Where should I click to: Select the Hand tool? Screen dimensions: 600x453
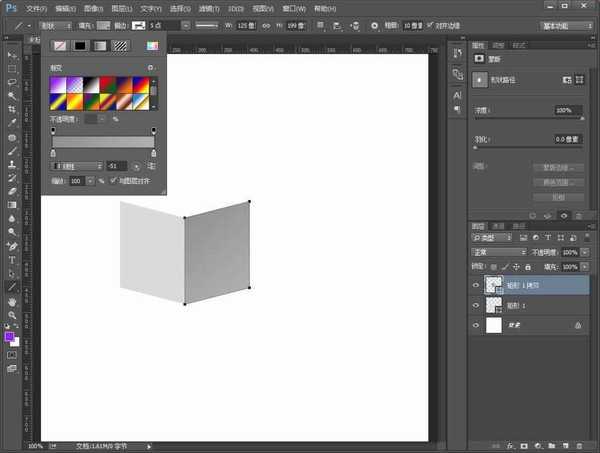(12, 300)
